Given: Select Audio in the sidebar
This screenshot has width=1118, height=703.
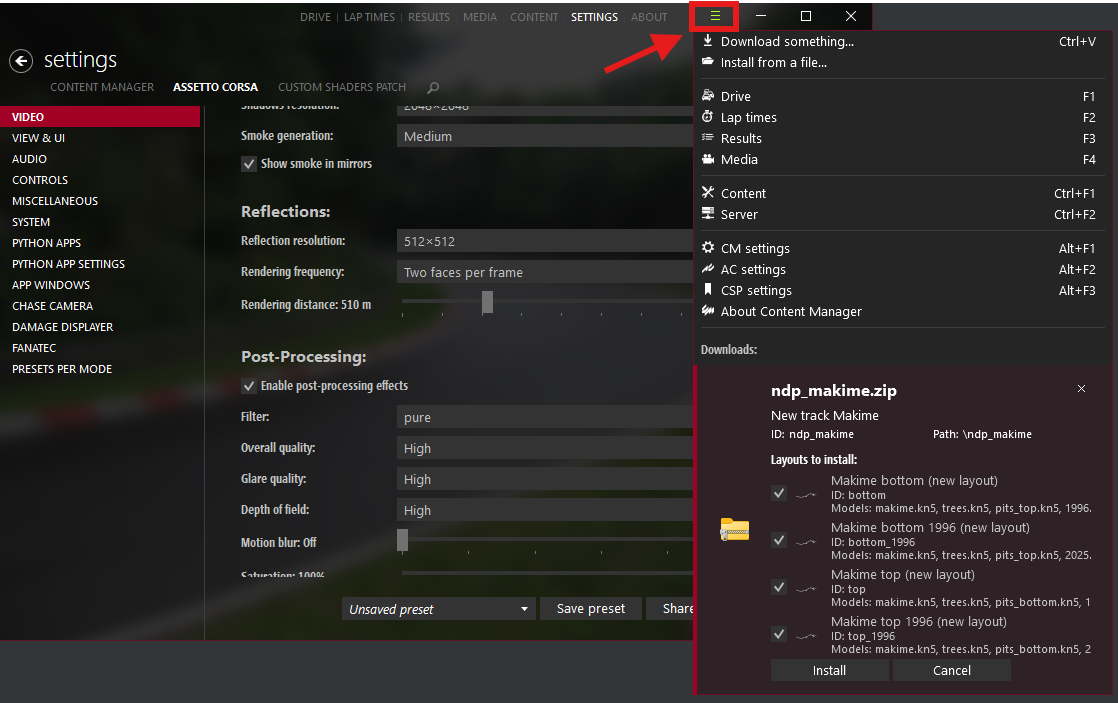Looking at the screenshot, I should click(x=100, y=159).
